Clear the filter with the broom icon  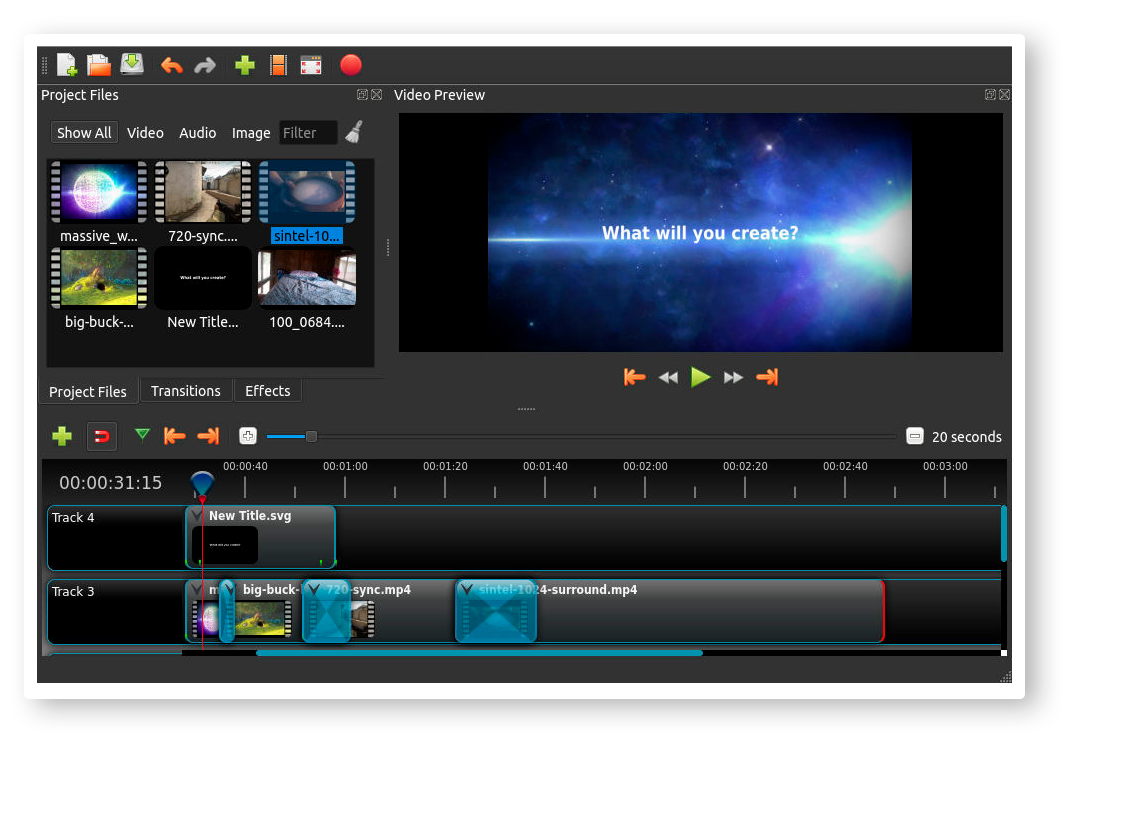click(x=354, y=132)
